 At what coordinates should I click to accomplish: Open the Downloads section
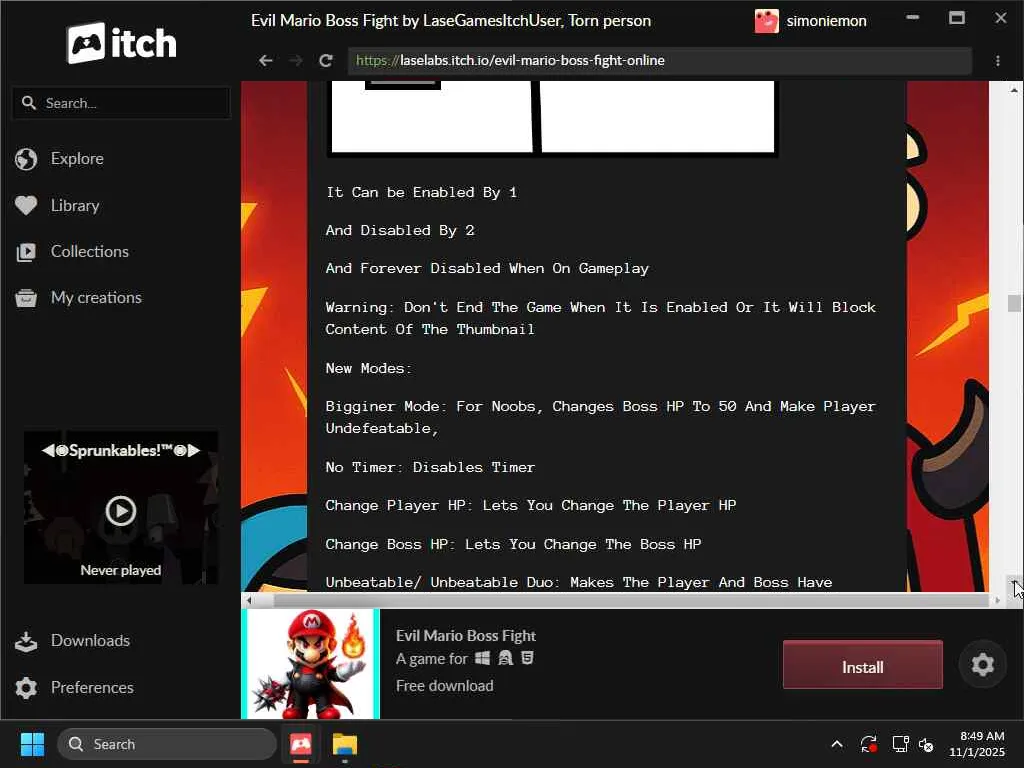[90, 641]
